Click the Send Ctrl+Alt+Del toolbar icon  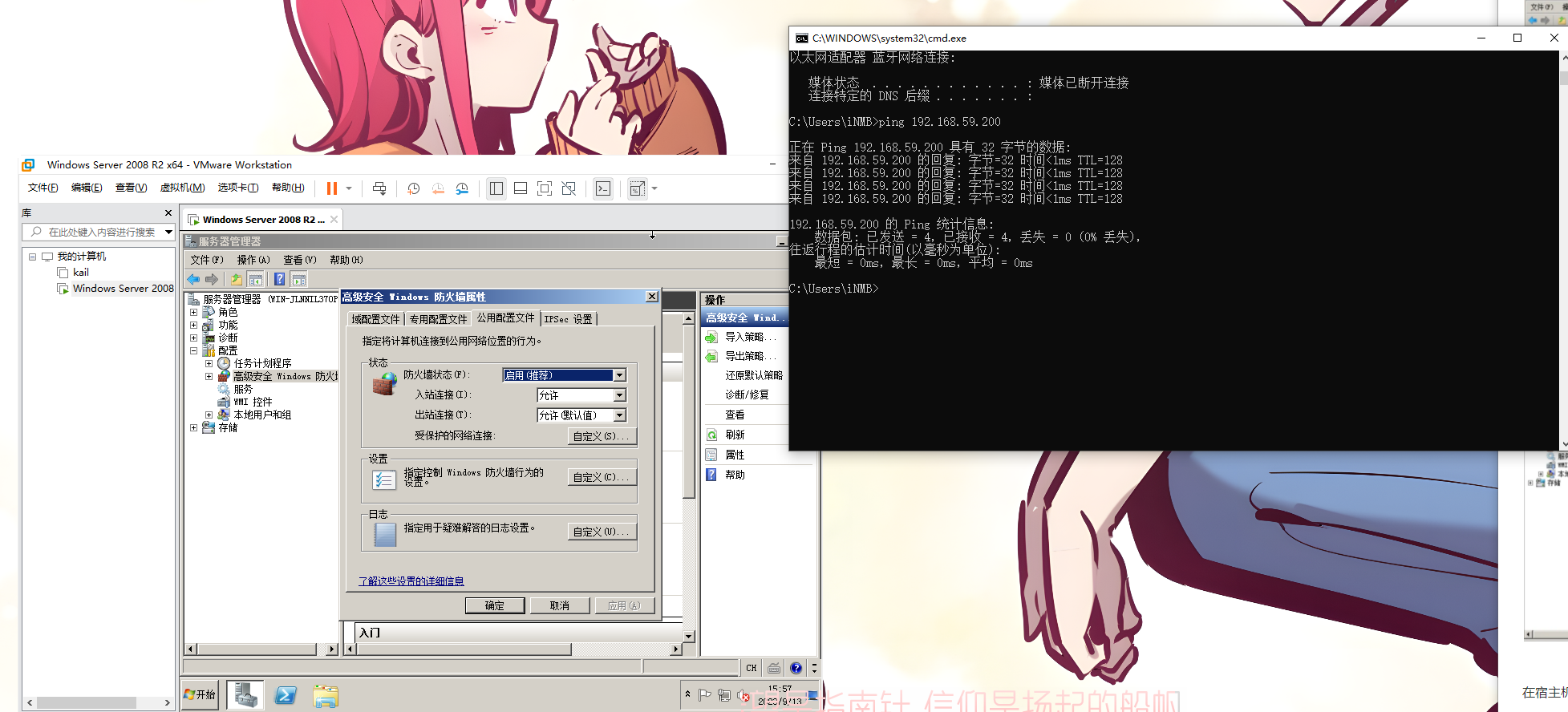coord(379,188)
